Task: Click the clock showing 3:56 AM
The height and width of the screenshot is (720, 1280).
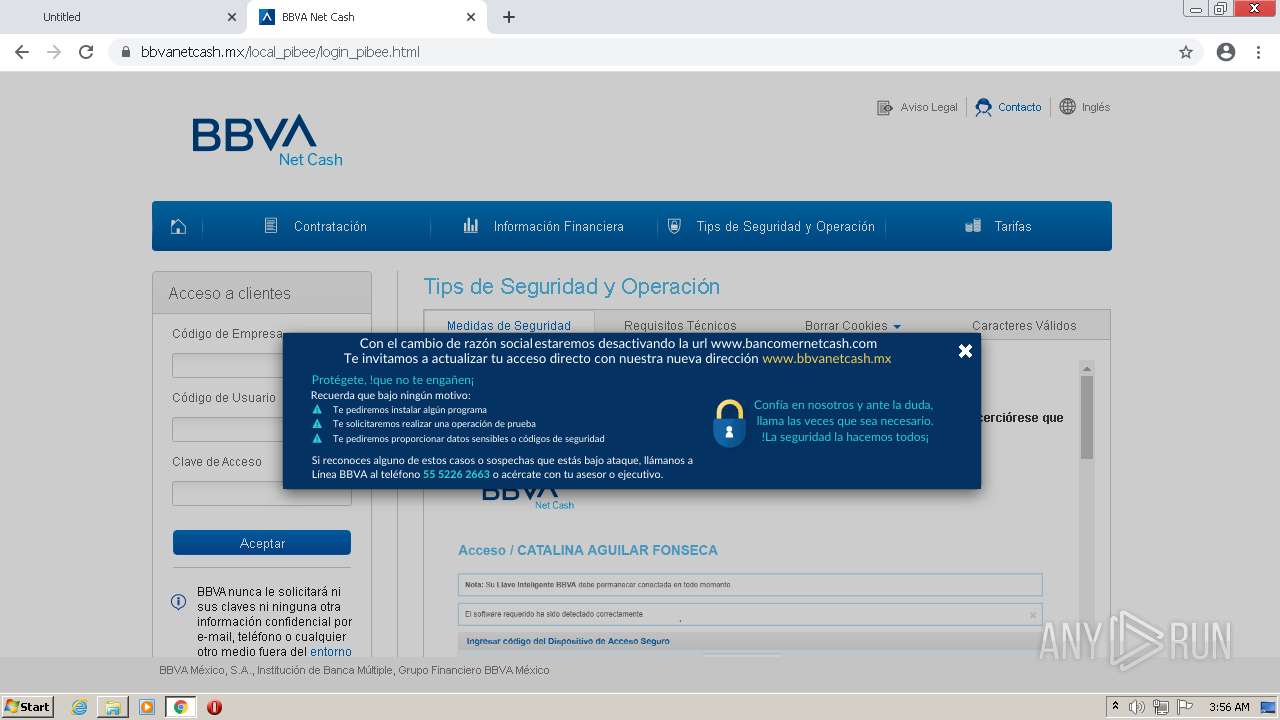Action: (x=1229, y=707)
